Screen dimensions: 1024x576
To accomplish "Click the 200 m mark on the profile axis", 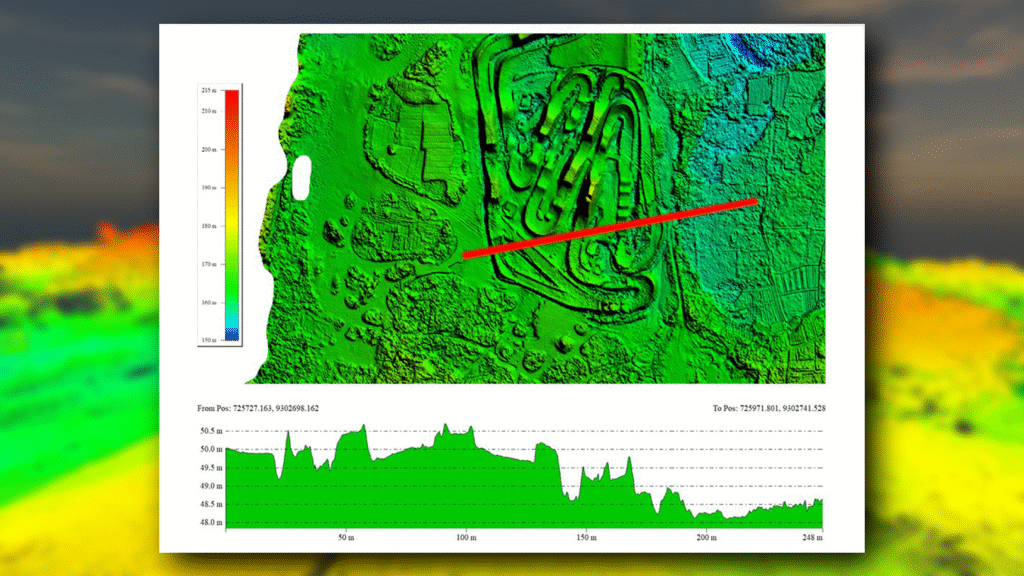I will click(706, 537).
